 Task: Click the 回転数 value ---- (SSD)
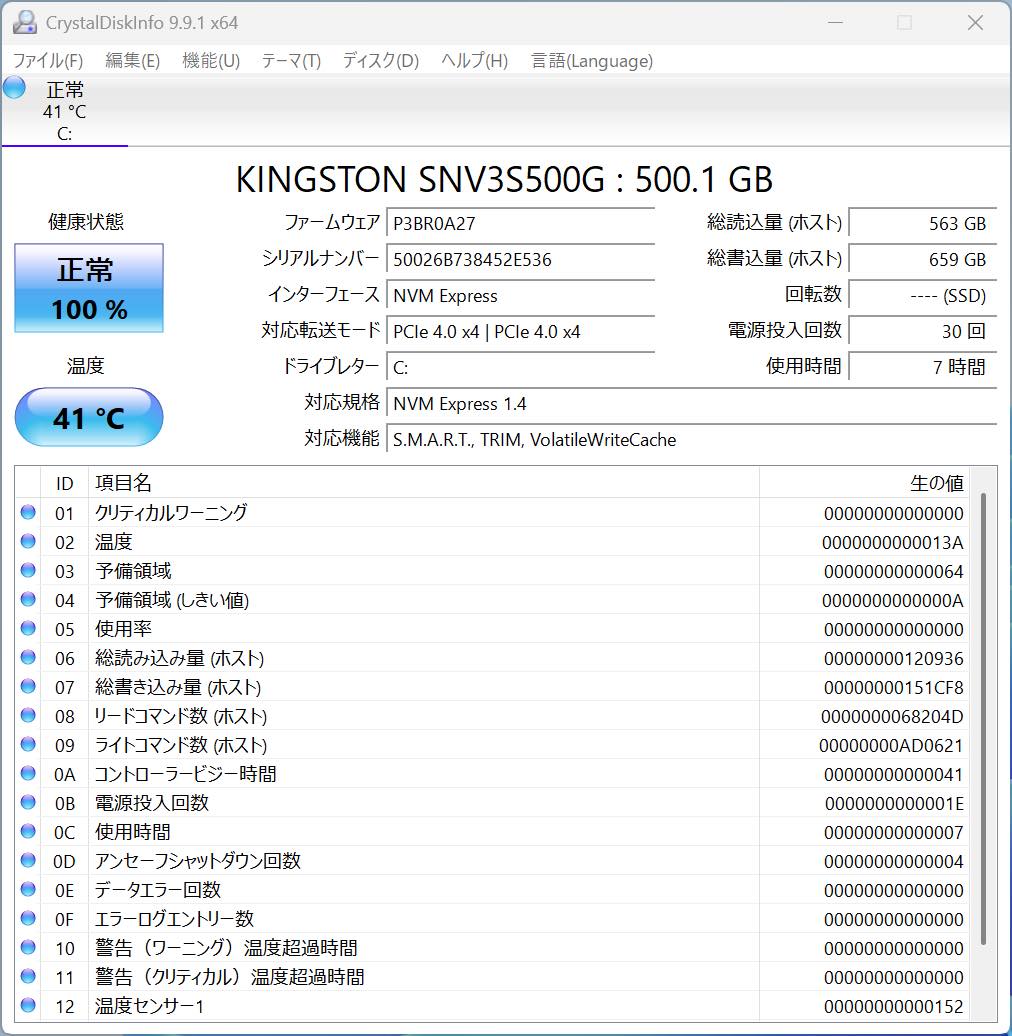[923, 295]
